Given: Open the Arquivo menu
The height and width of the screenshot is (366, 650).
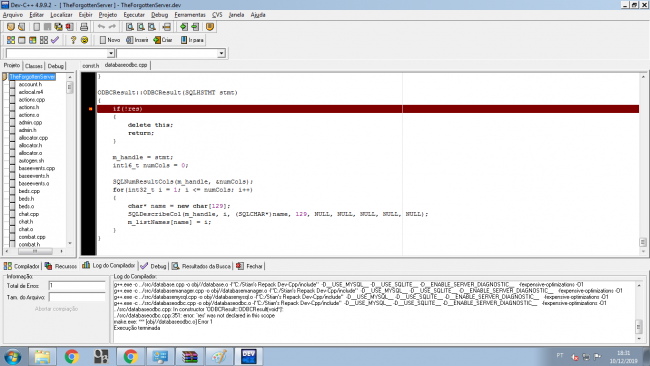Looking at the screenshot, I should (x=13, y=15).
